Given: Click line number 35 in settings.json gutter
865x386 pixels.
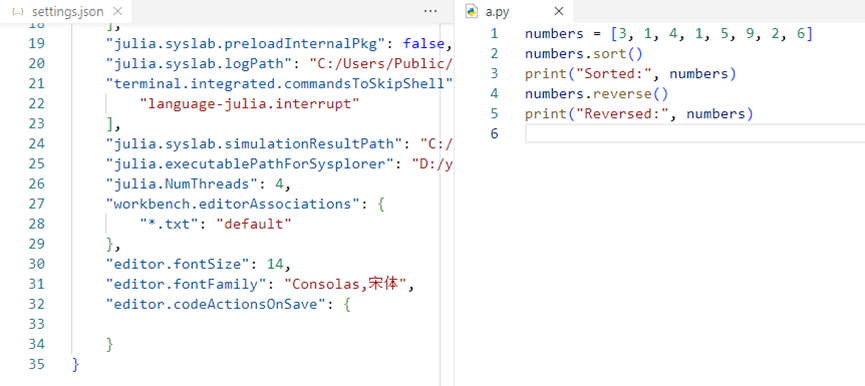Looking at the screenshot, I should 36,364.
